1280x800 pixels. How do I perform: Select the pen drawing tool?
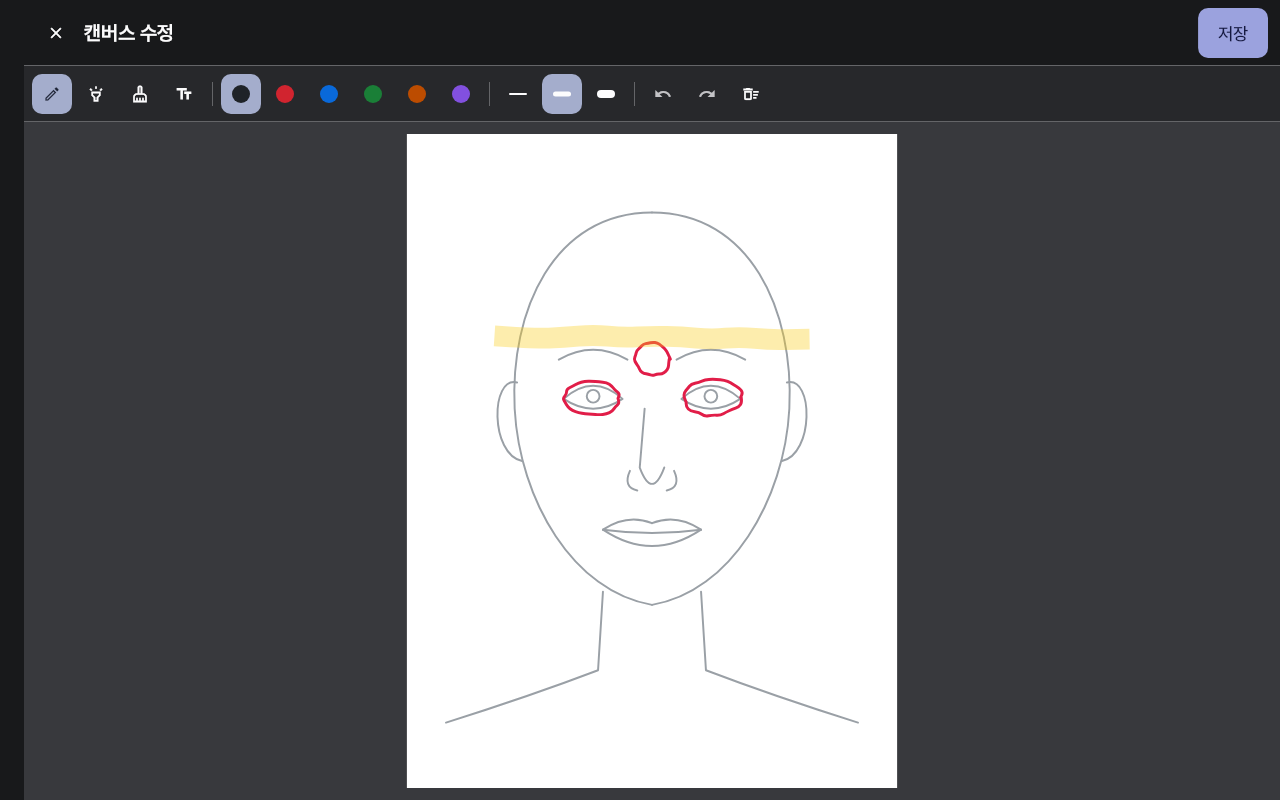[x=52, y=94]
